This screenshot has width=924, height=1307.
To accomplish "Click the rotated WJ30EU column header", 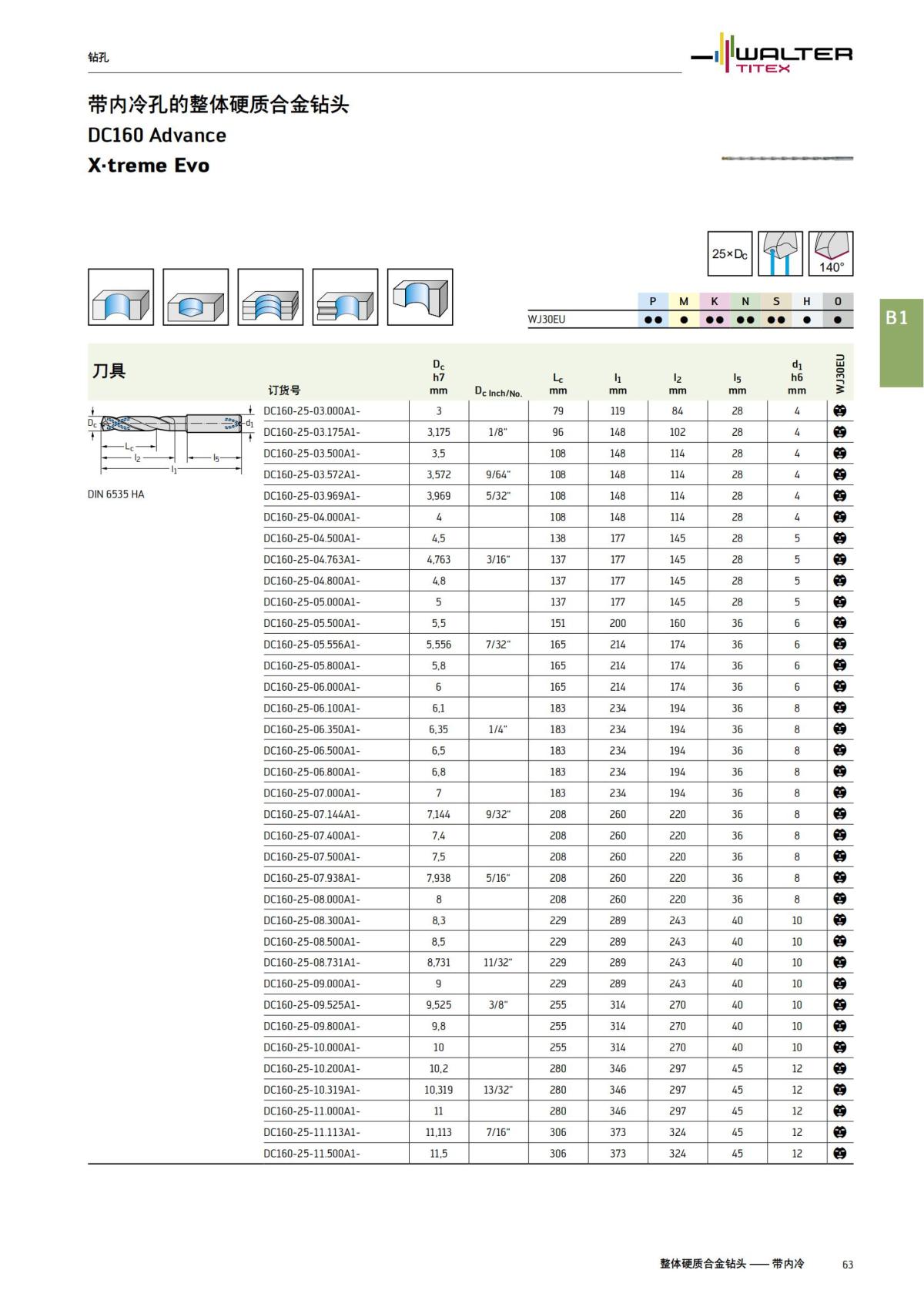I will (x=840, y=374).
